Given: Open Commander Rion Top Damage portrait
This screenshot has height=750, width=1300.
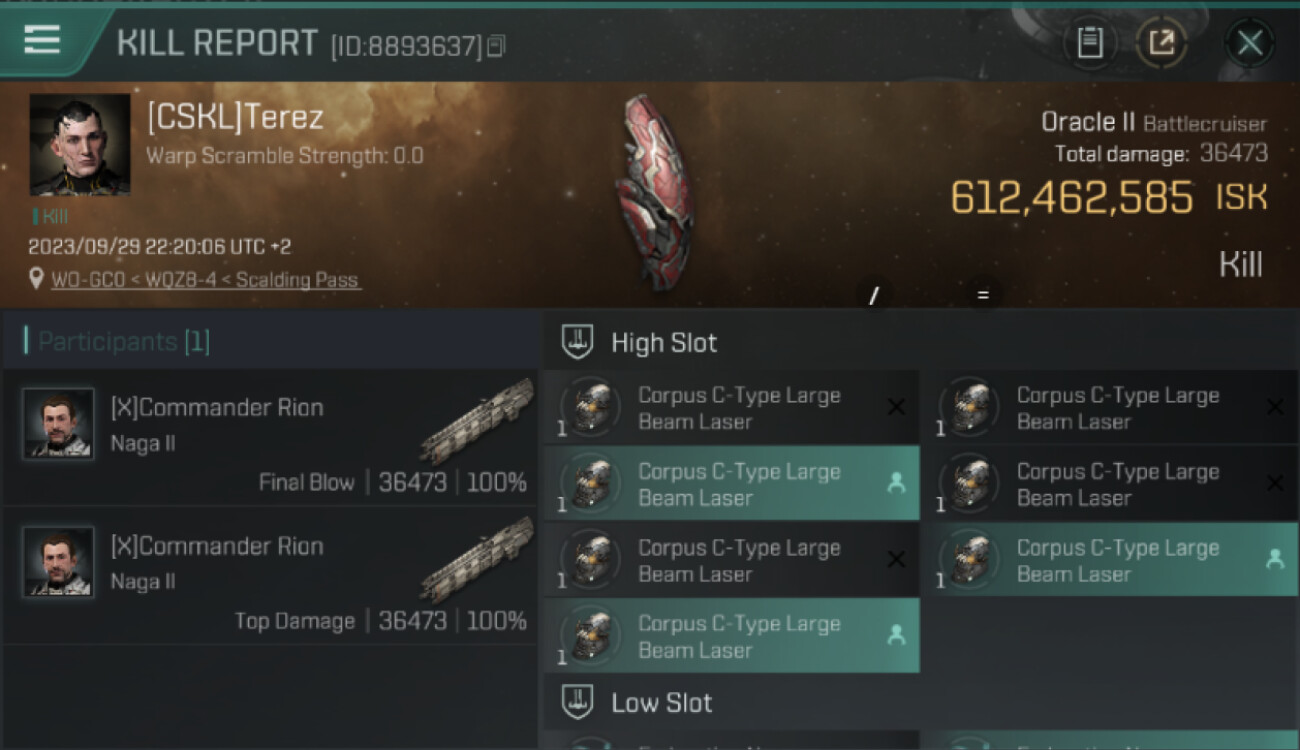Looking at the screenshot, I should click(x=58, y=562).
